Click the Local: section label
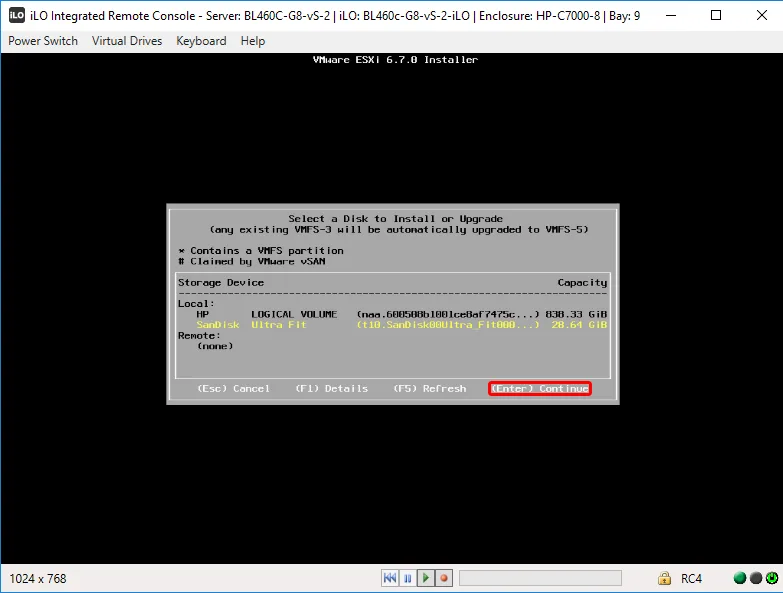This screenshot has height=593, width=783. coord(196,303)
